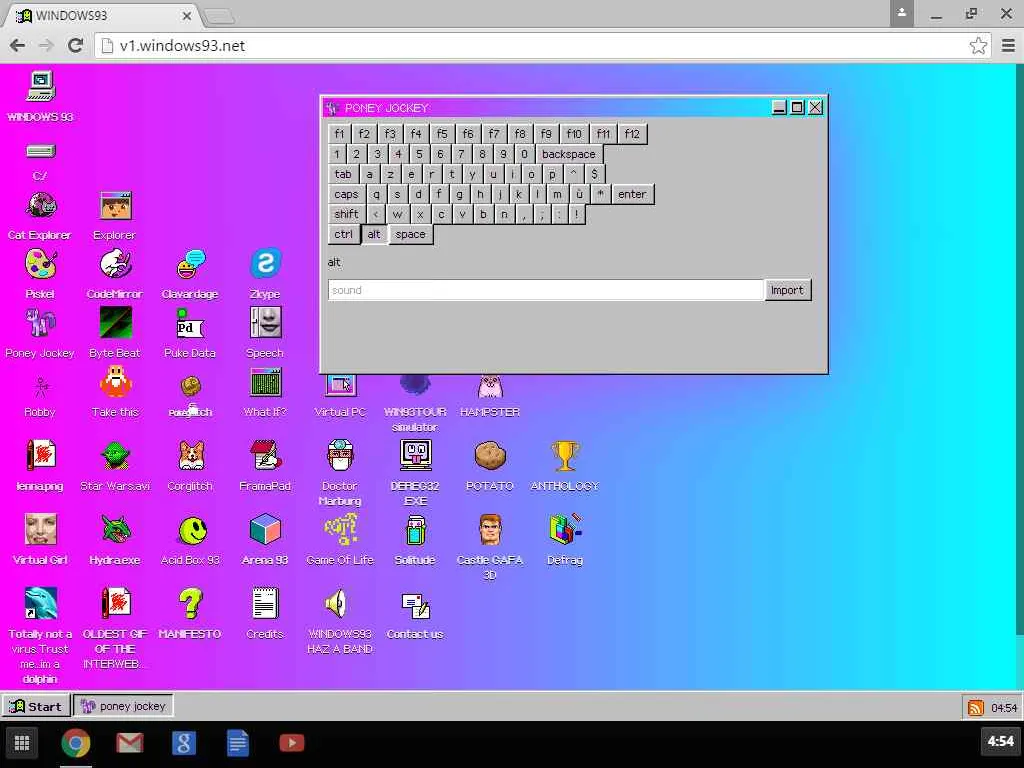Launch Acid Box 93 smiley icon
Viewport: 1024px width, 768px height.
(x=191, y=530)
